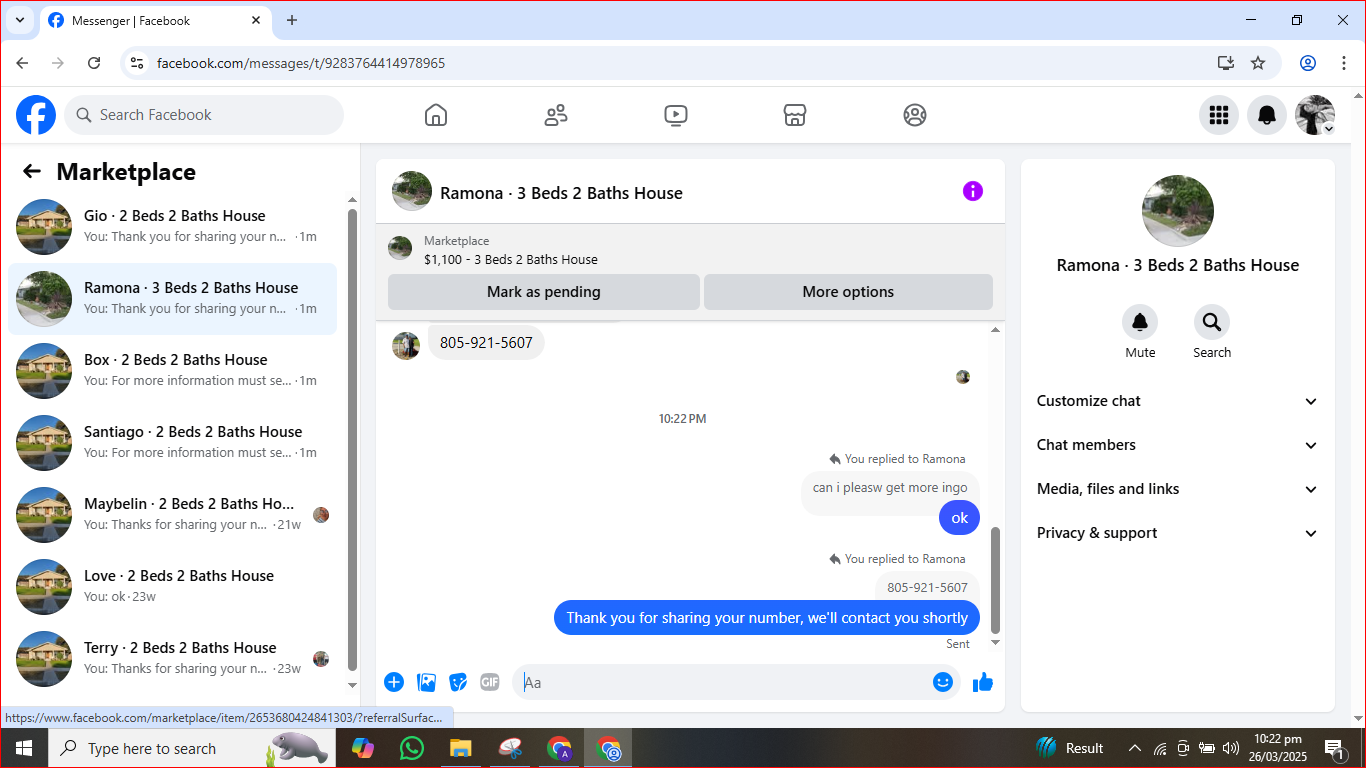
Task: Send a thumbs-up like
Action: [983, 682]
